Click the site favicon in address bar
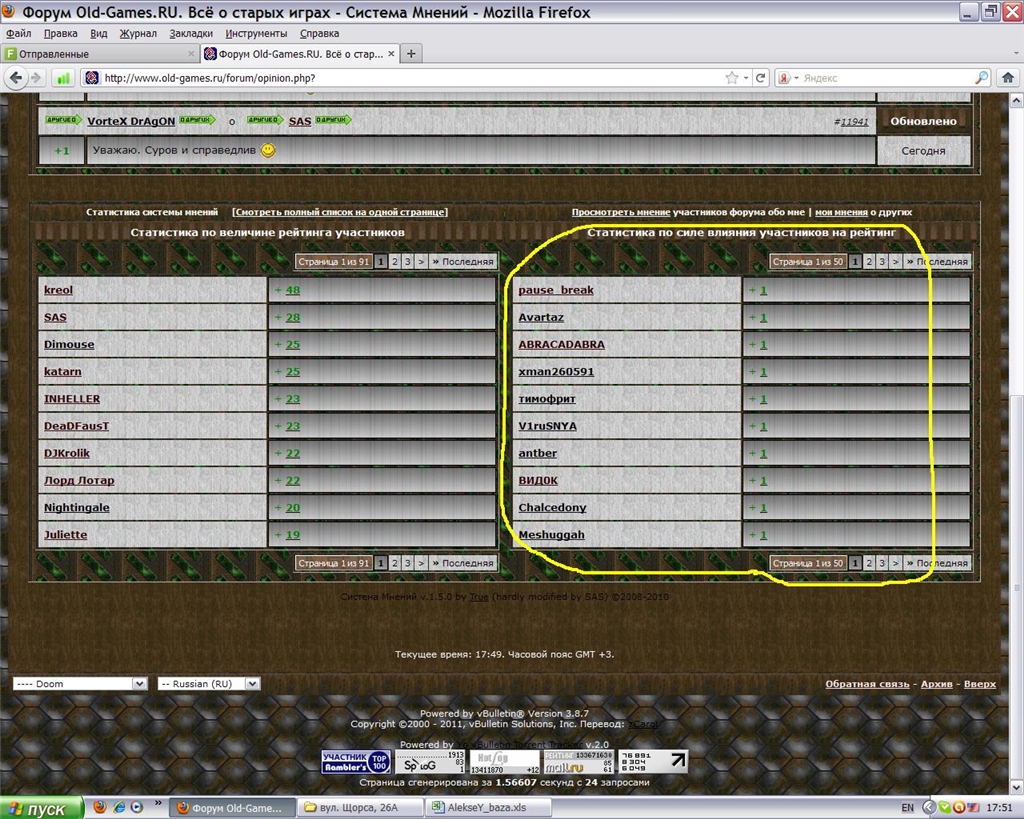This screenshot has height=819, width=1024. [x=92, y=78]
